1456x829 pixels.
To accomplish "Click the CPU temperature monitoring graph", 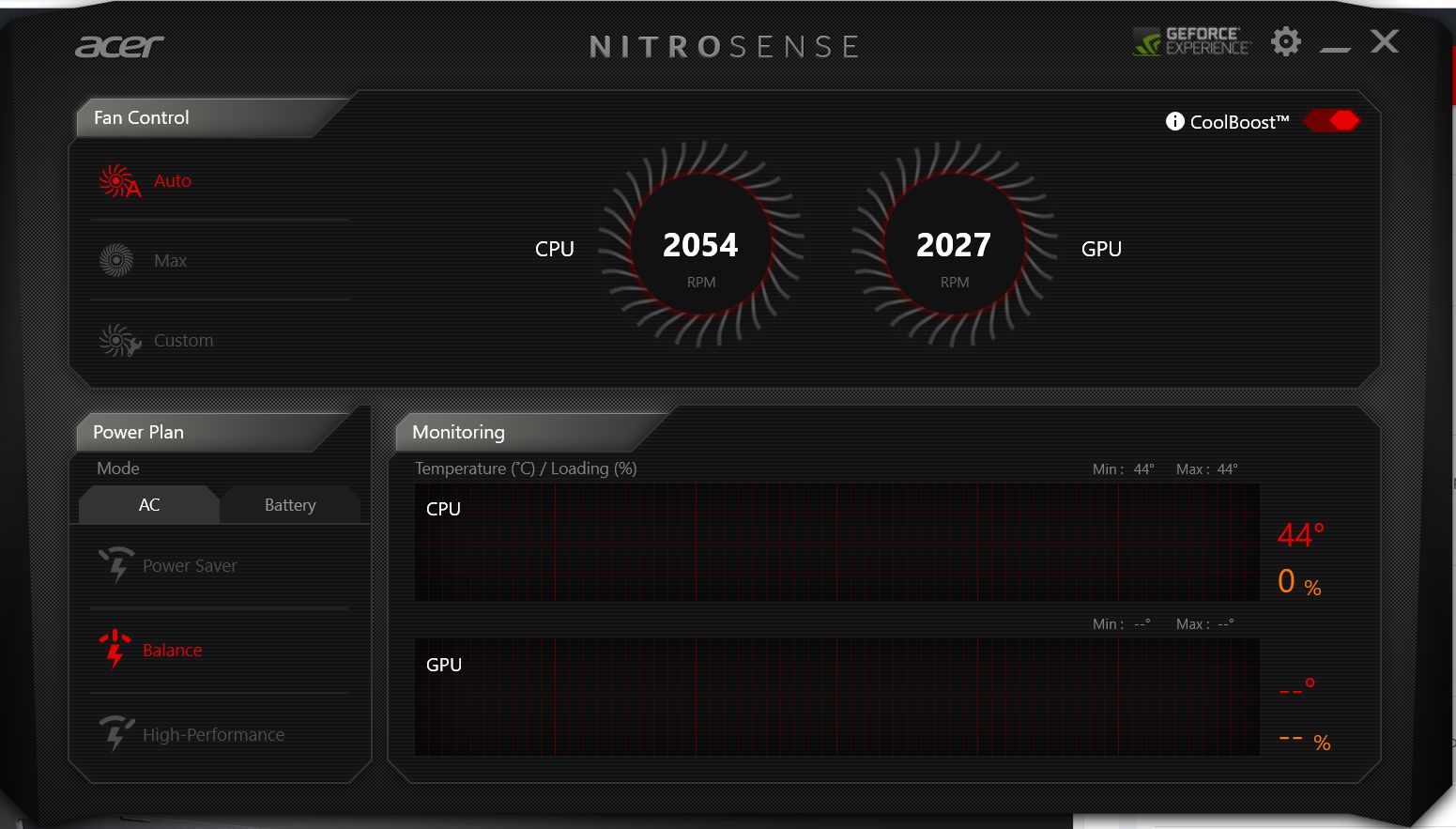I will pos(836,543).
